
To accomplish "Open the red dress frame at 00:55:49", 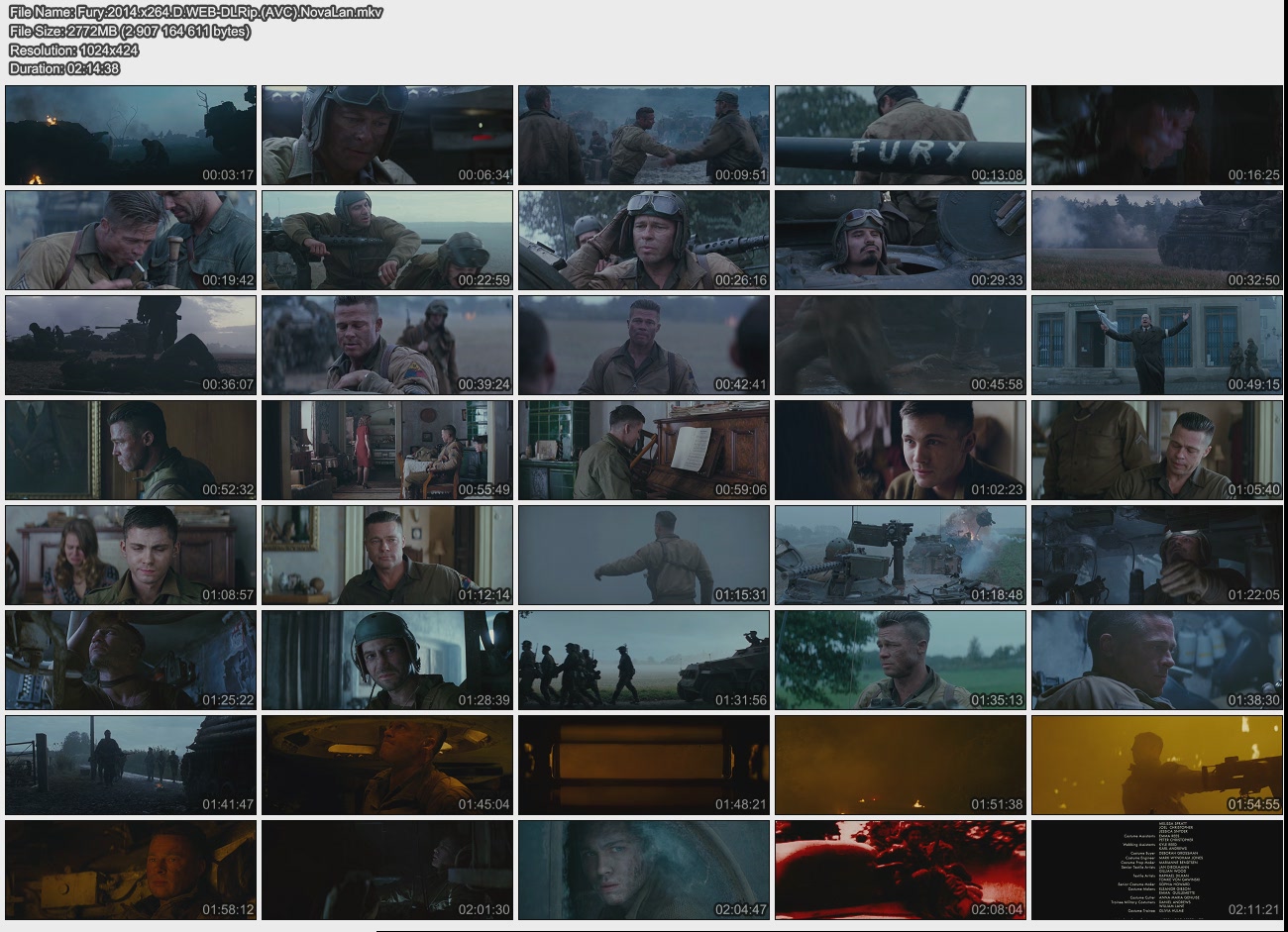I will [387, 450].
